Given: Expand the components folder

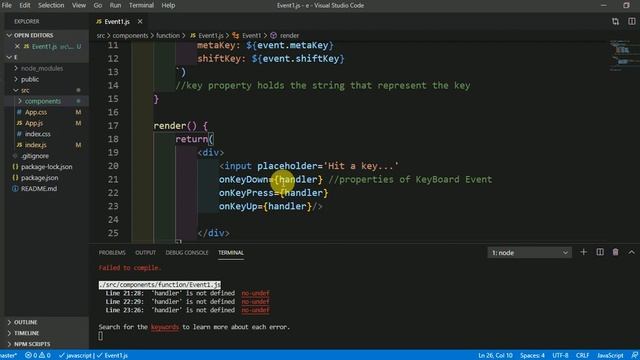Looking at the screenshot, I should coord(42,101).
